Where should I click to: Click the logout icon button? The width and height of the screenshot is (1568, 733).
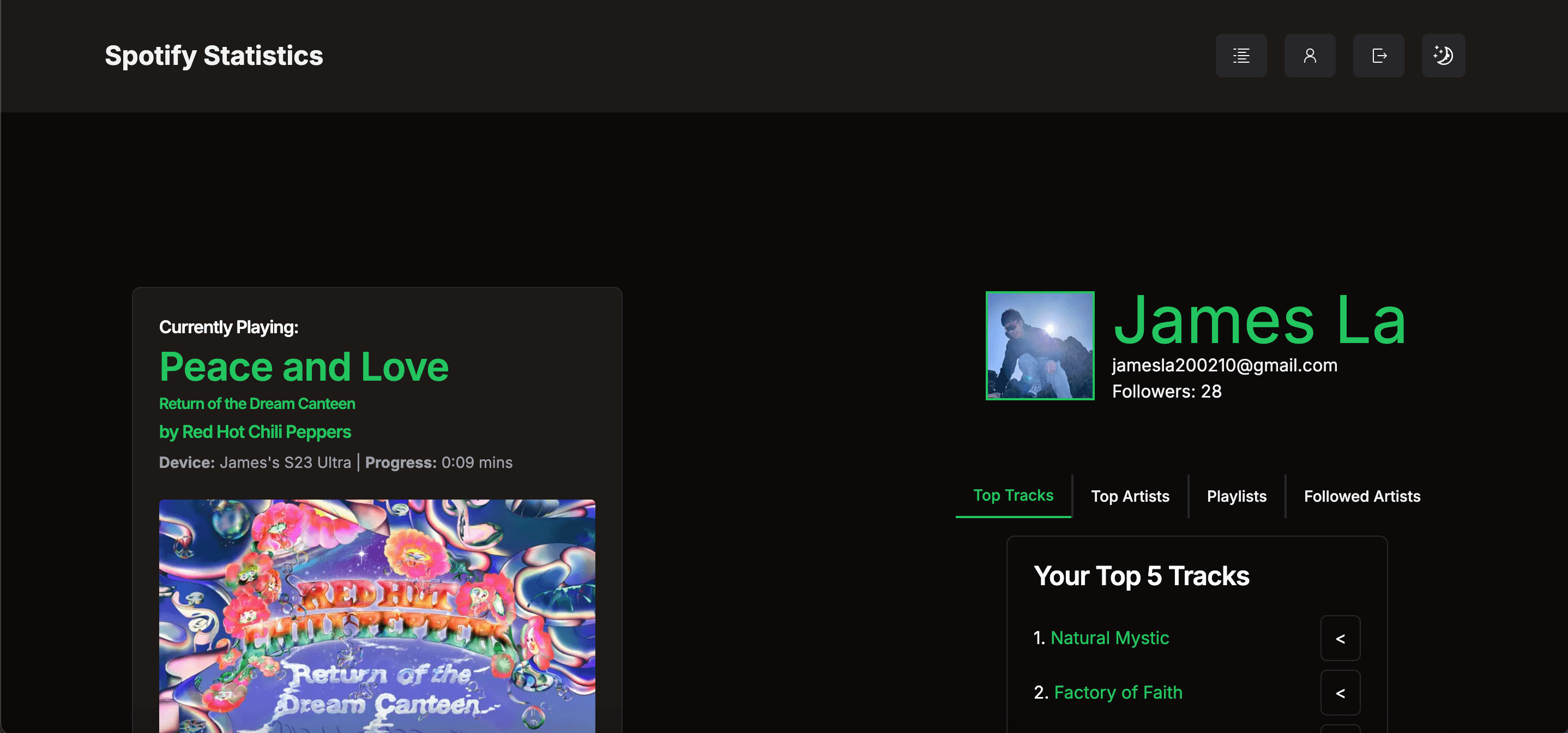coord(1378,56)
